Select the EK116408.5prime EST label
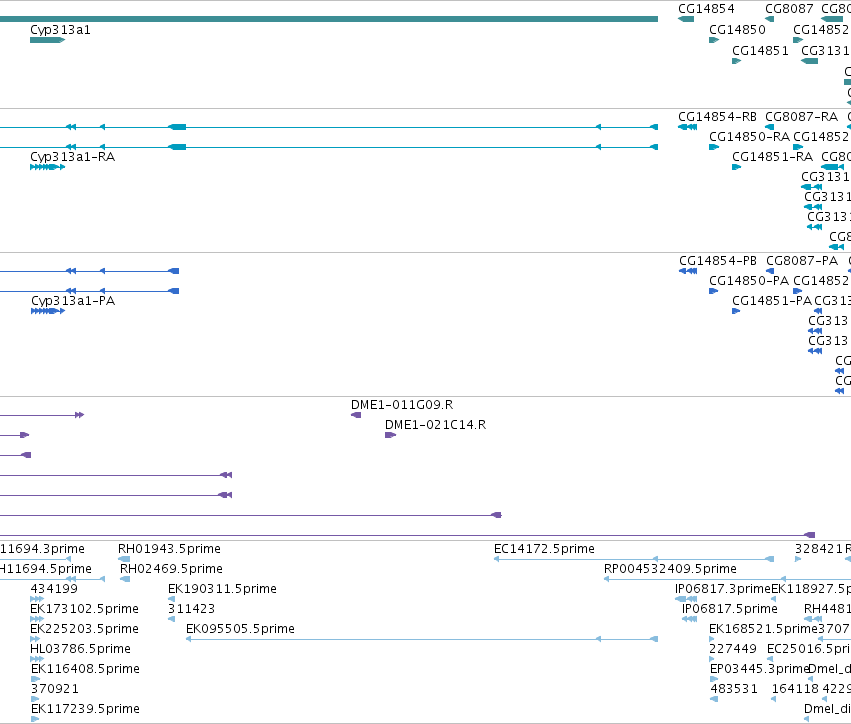The height and width of the screenshot is (724, 851). coord(85,669)
